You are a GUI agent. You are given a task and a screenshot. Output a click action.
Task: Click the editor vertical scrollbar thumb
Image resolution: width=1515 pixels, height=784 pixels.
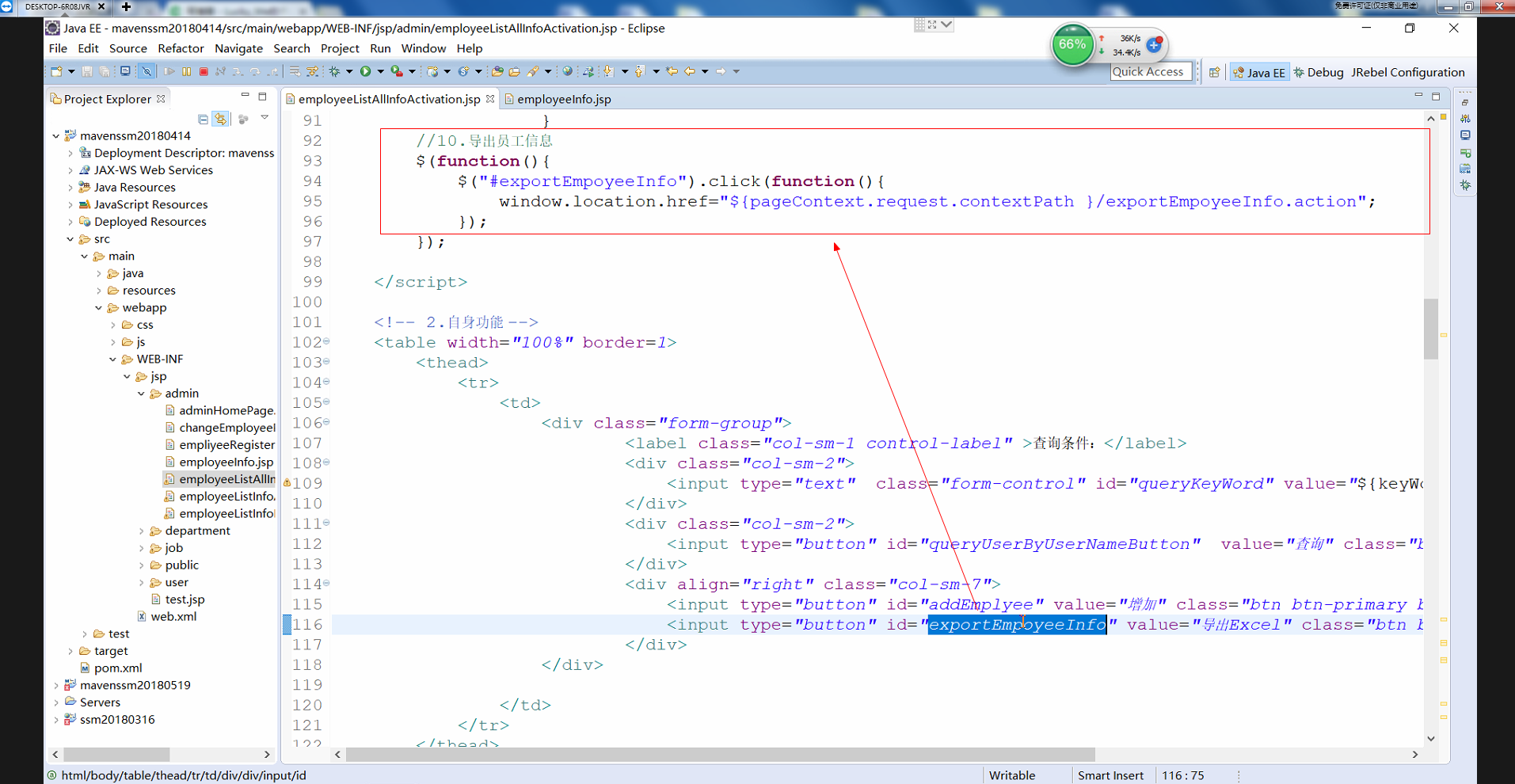(1430, 329)
